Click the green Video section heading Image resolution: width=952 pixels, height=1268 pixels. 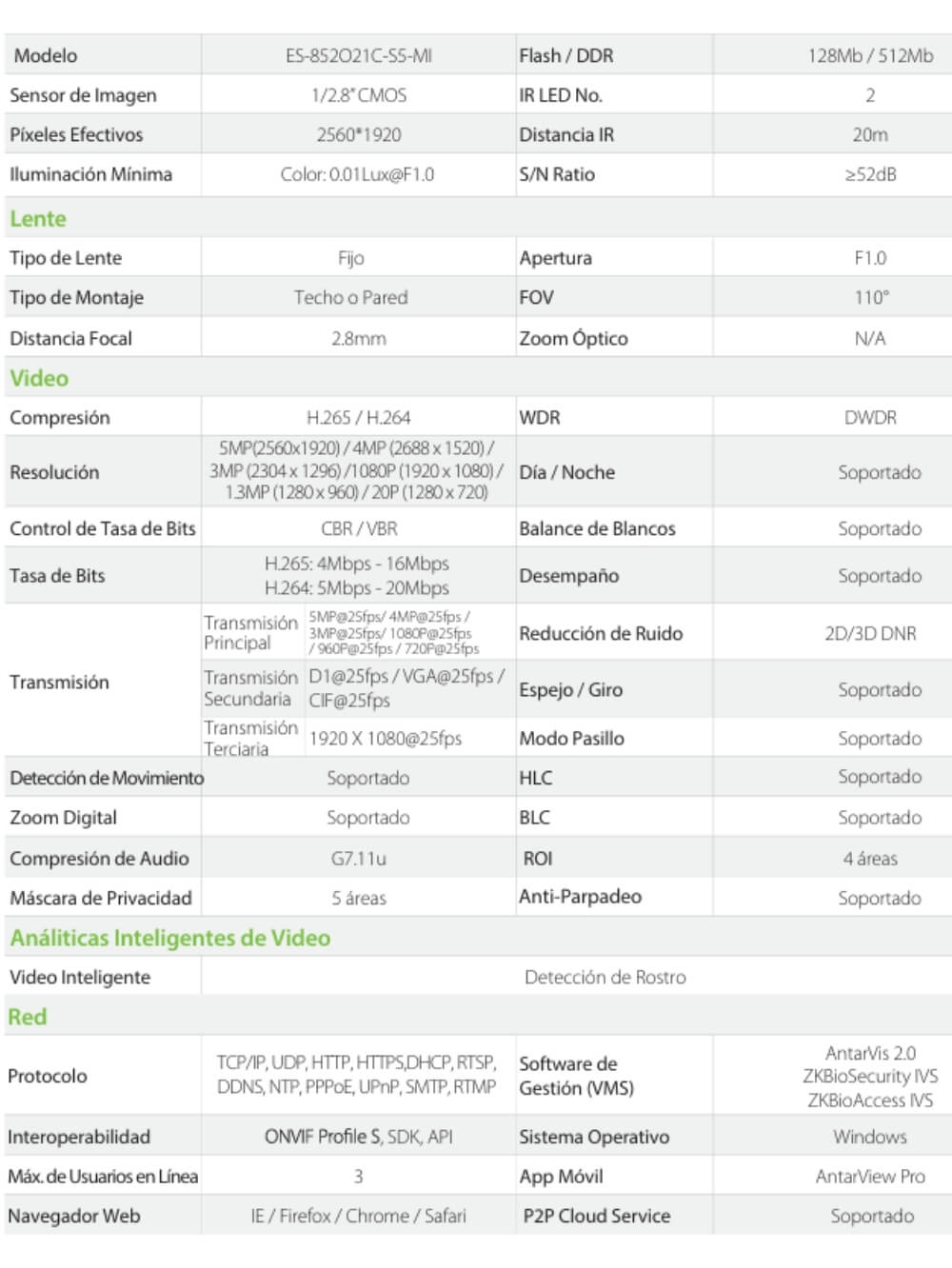(39, 378)
